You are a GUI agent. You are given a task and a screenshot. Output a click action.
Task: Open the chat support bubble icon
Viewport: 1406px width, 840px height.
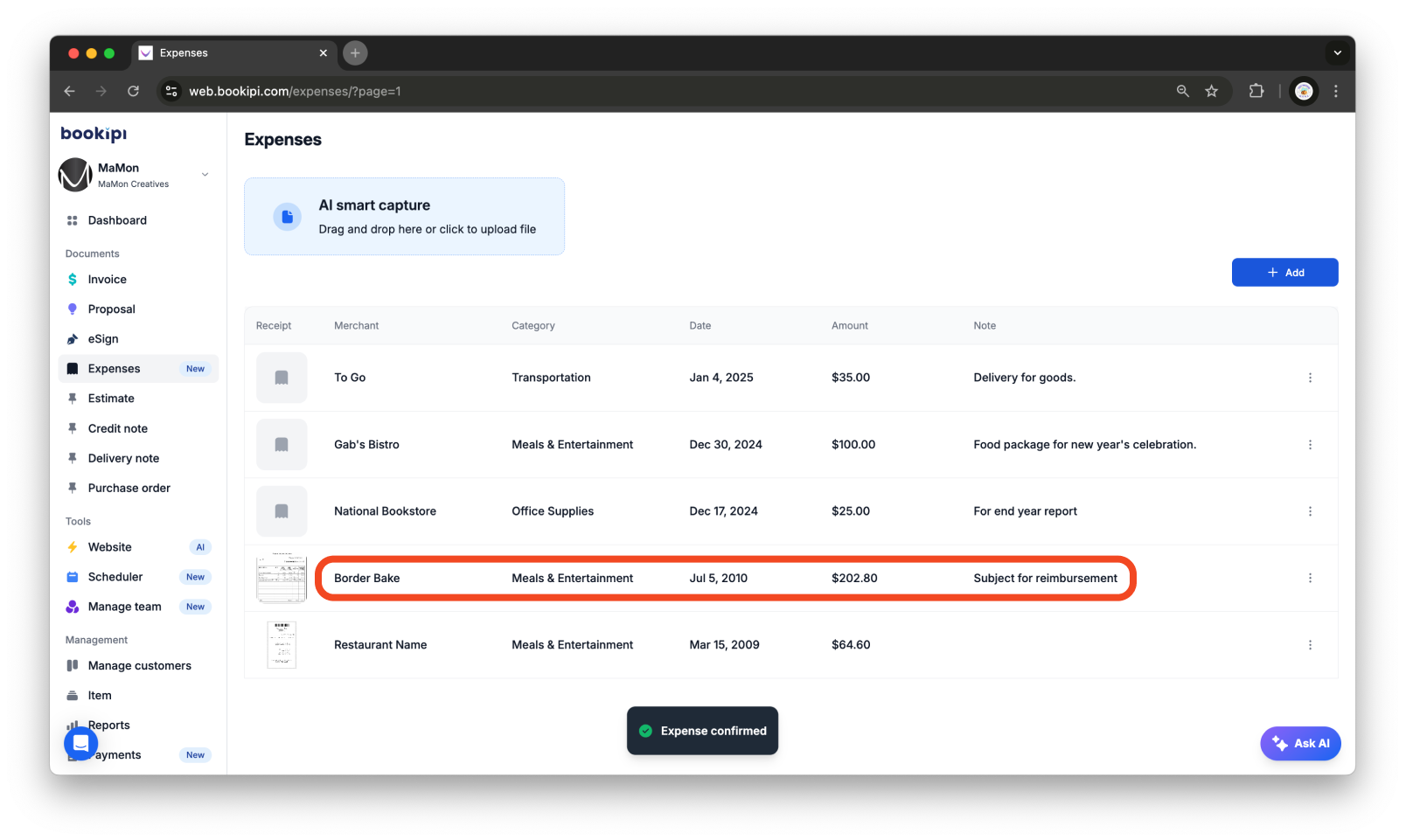point(80,743)
